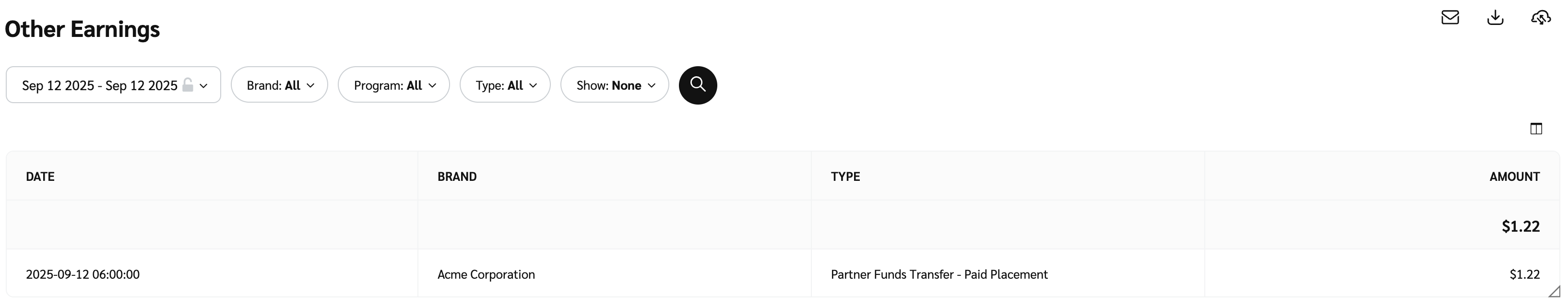Sort by the BRAND column header
The image size is (1568, 307).
(457, 177)
